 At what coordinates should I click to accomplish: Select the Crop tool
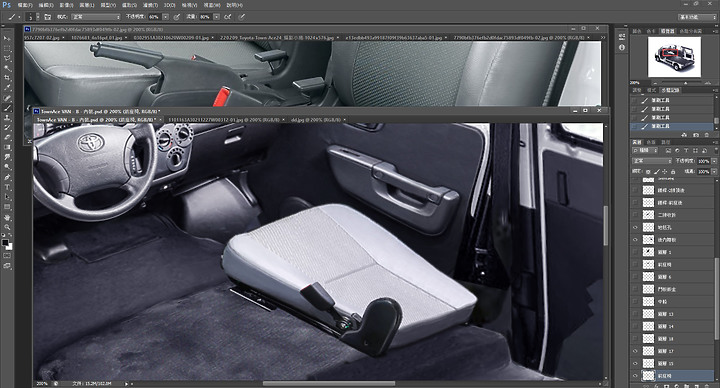tap(7, 78)
